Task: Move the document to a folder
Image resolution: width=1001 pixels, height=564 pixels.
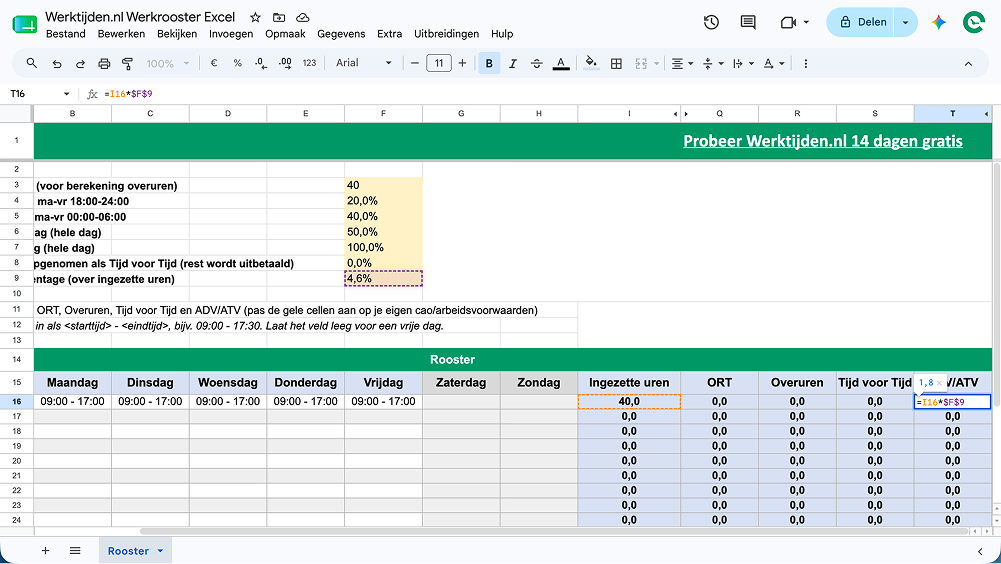Action: 279,17
